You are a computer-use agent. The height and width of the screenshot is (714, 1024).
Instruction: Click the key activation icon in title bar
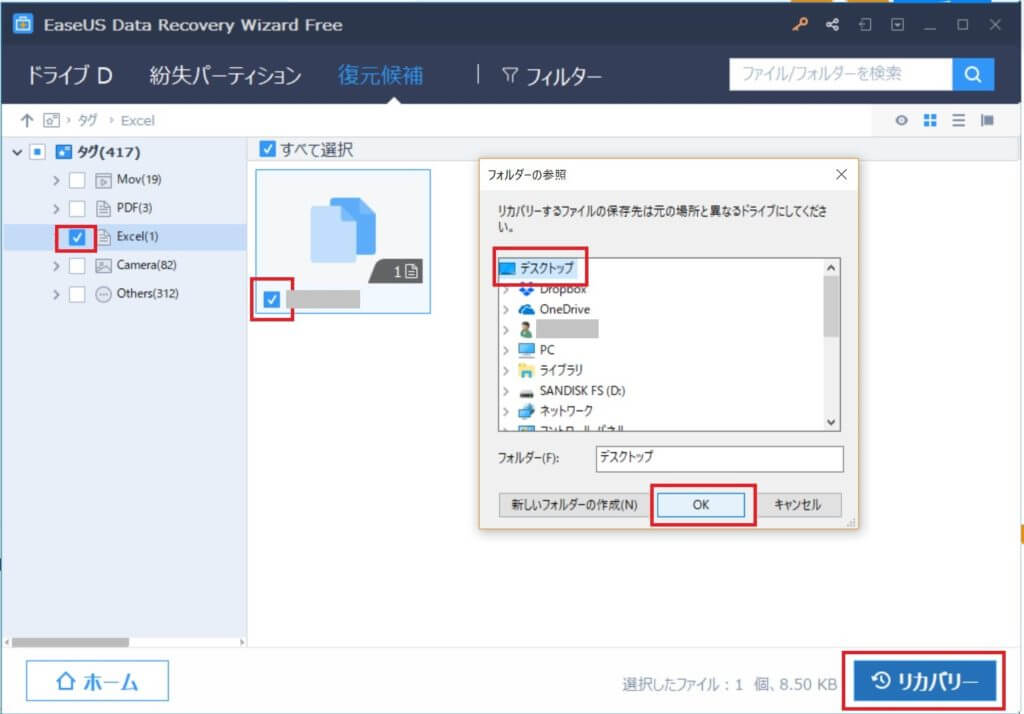[800, 24]
